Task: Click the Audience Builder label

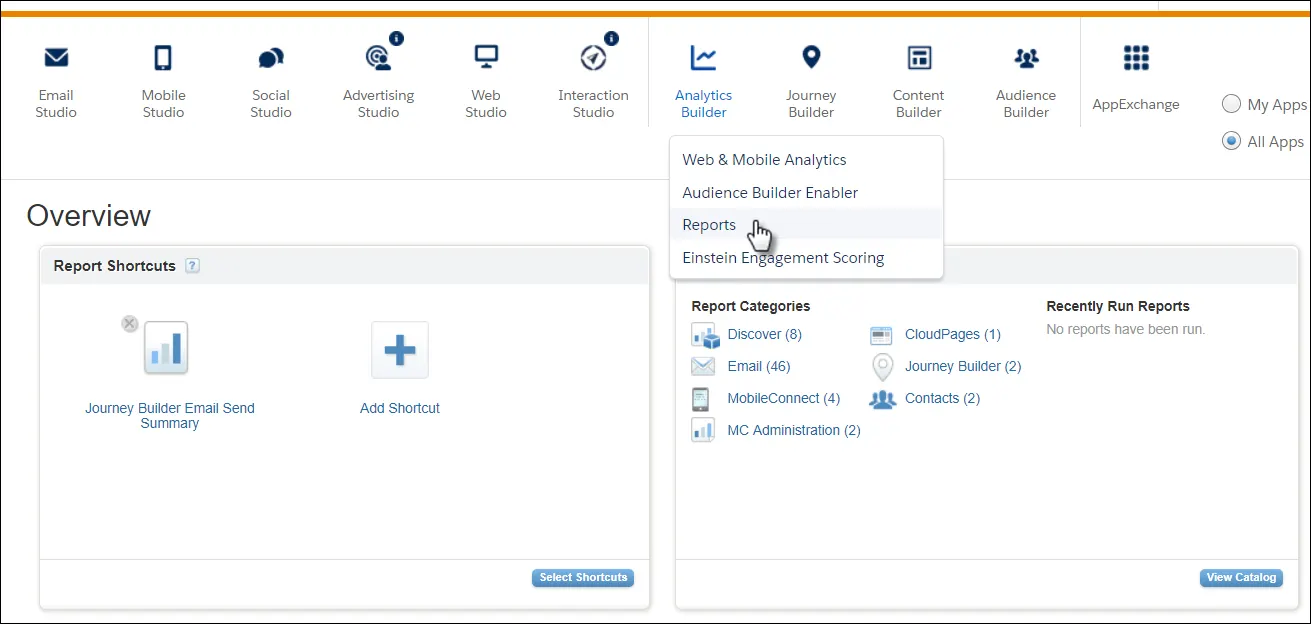Action: click(1026, 104)
